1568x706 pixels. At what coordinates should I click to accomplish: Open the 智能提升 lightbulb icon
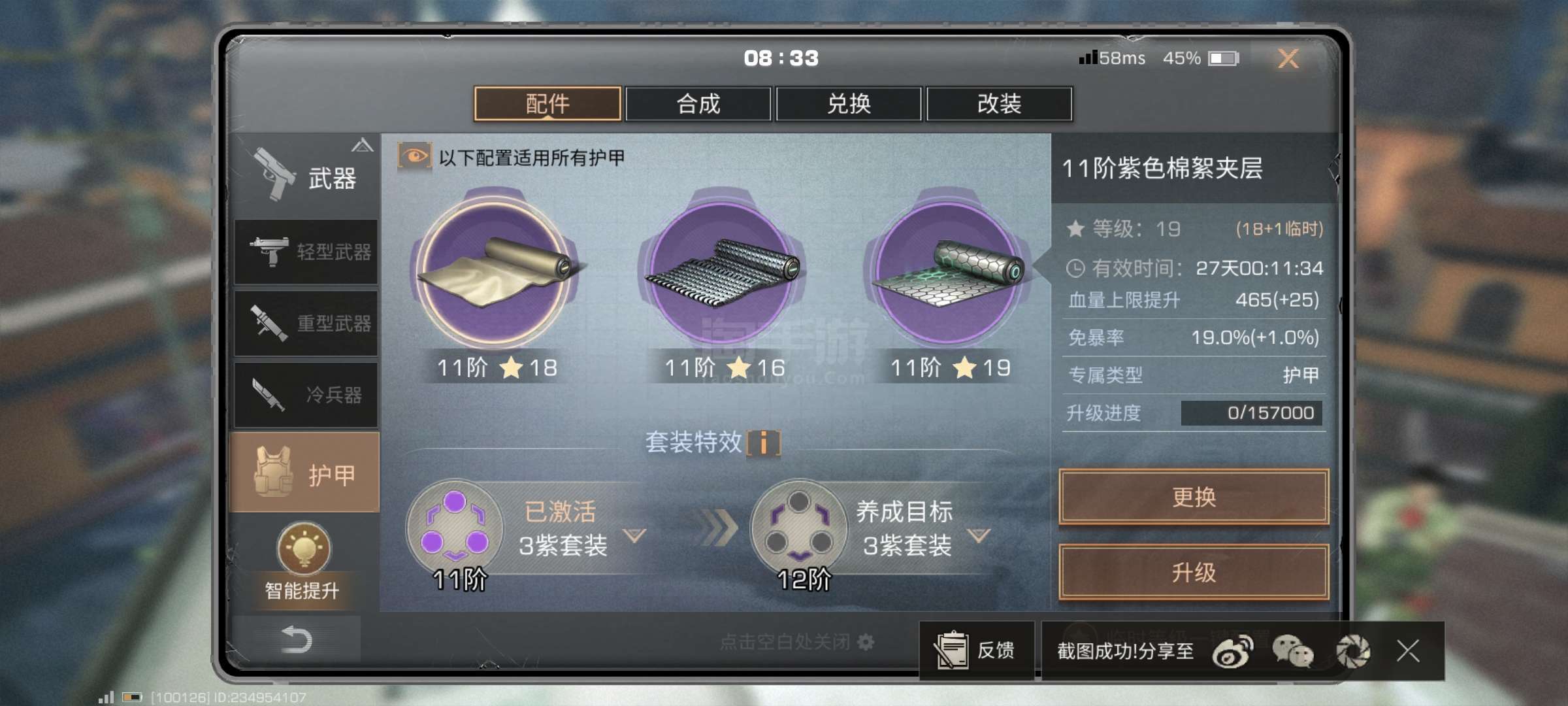pos(304,548)
